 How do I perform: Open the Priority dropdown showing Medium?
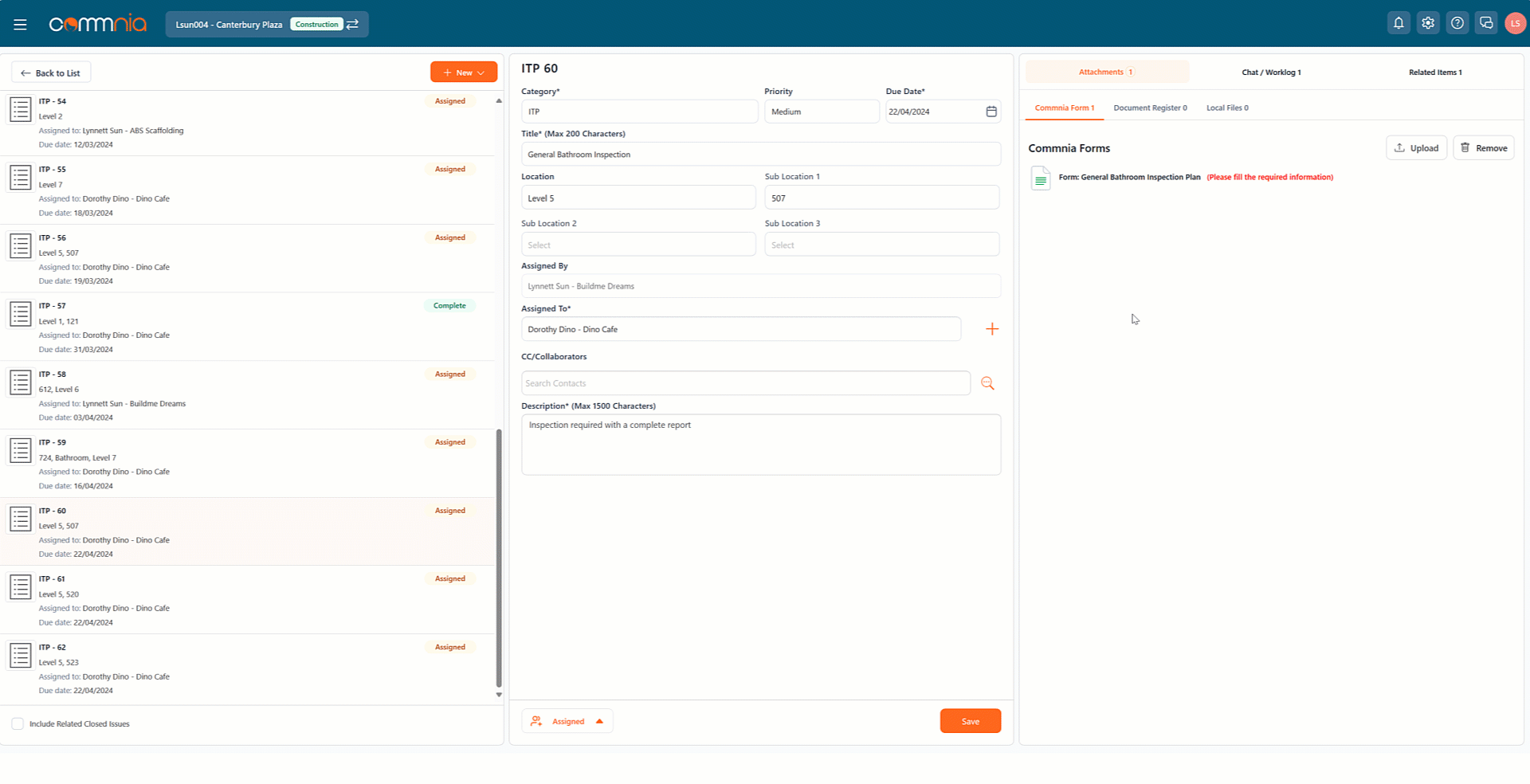click(x=822, y=112)
